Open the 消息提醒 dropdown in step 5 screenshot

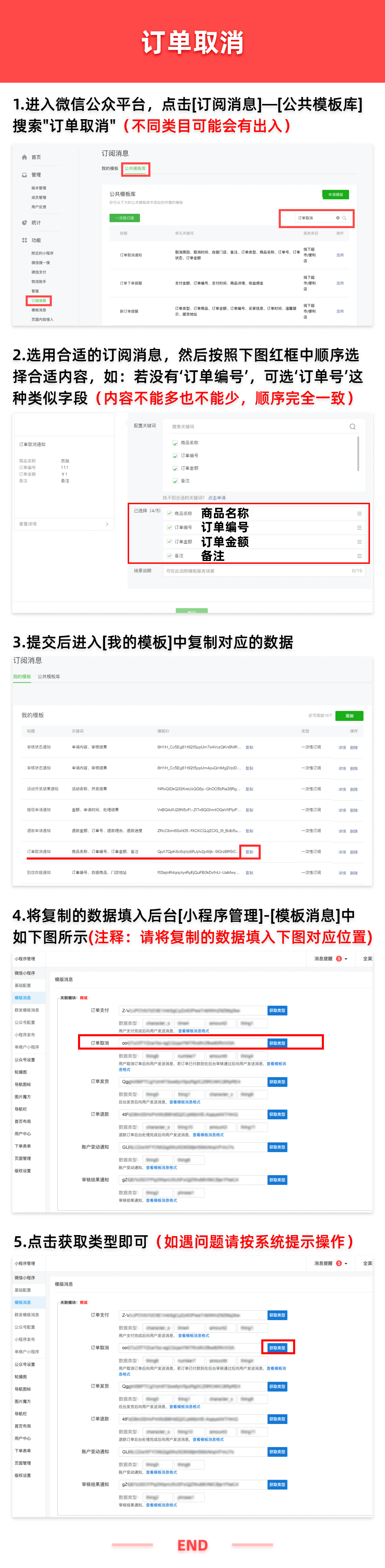345,1263
